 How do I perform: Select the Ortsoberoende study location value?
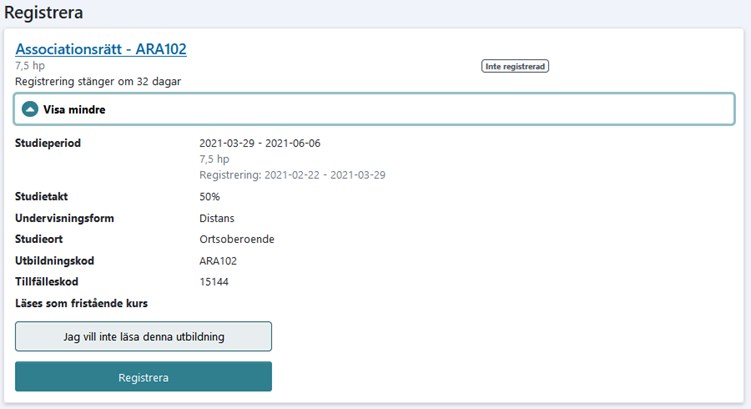click(237, 240)
